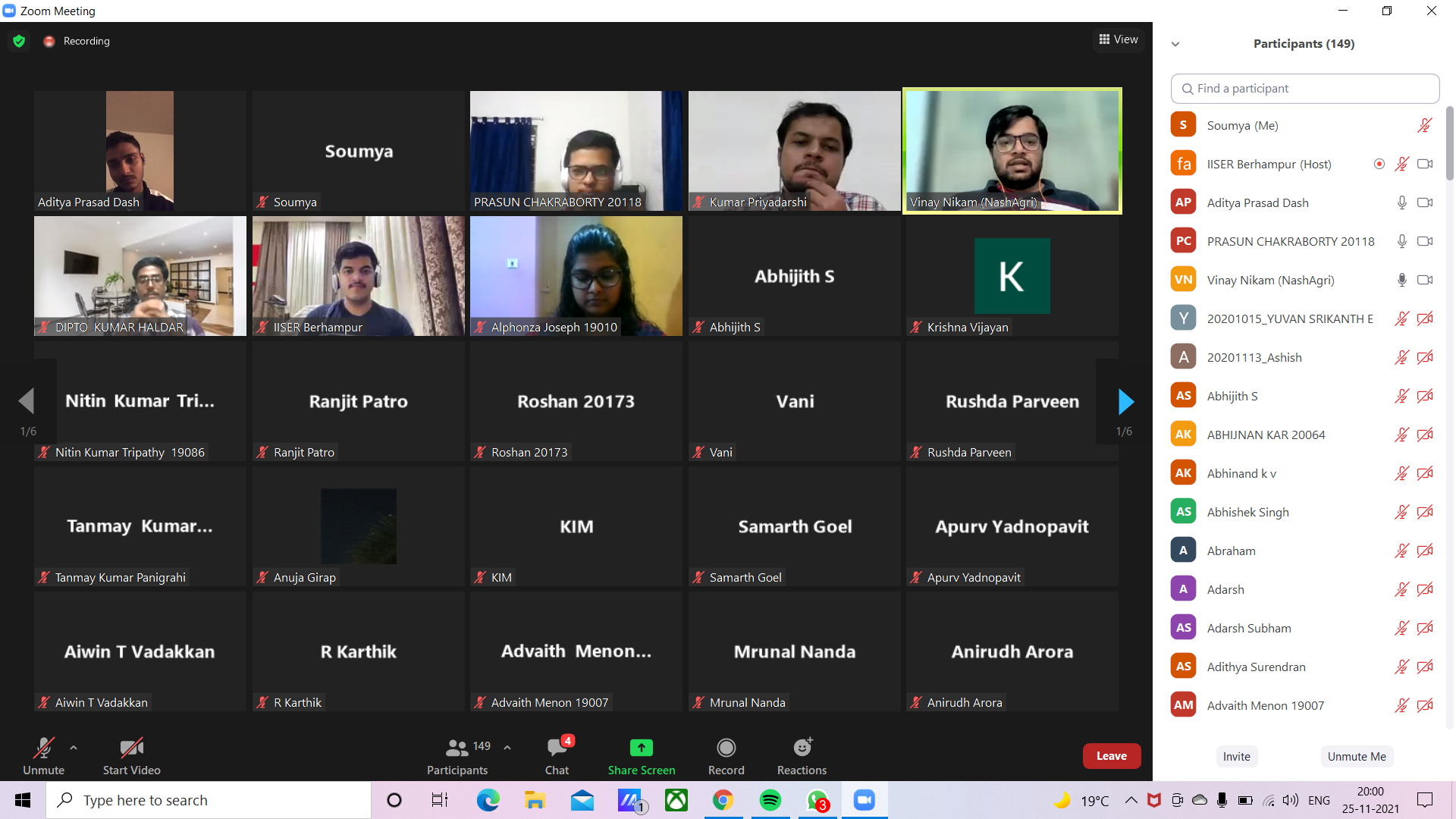Open the Windows notification center
This screenshot has height=819, width=1456.
[1425, 800]
